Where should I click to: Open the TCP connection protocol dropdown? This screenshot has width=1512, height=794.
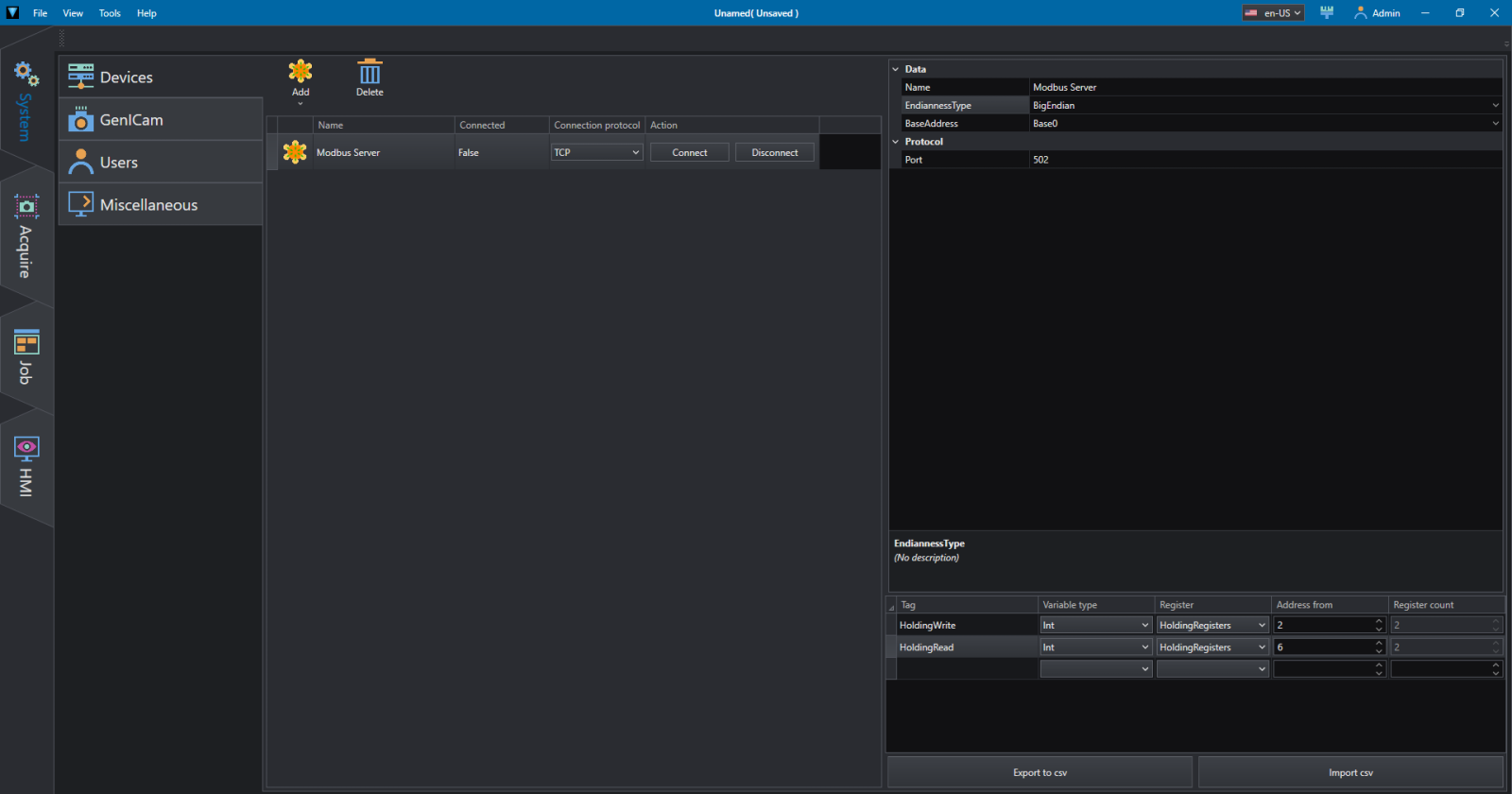[596, 152]
